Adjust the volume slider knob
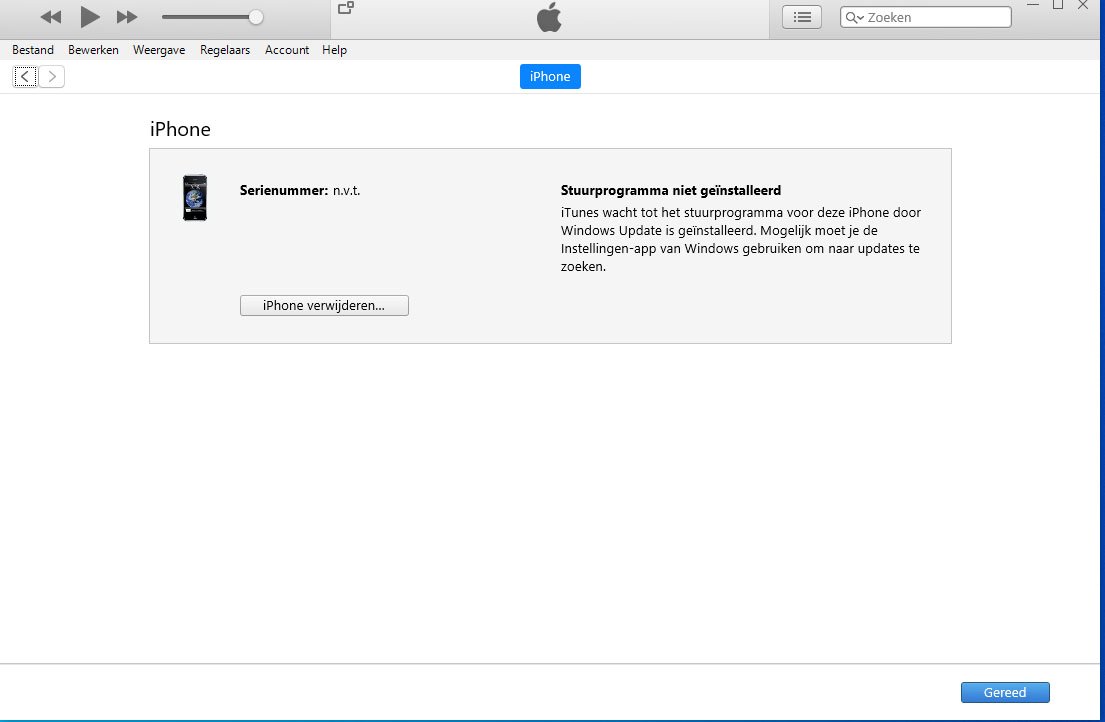Screen dimensions: 1105x722 click(257, 18)
